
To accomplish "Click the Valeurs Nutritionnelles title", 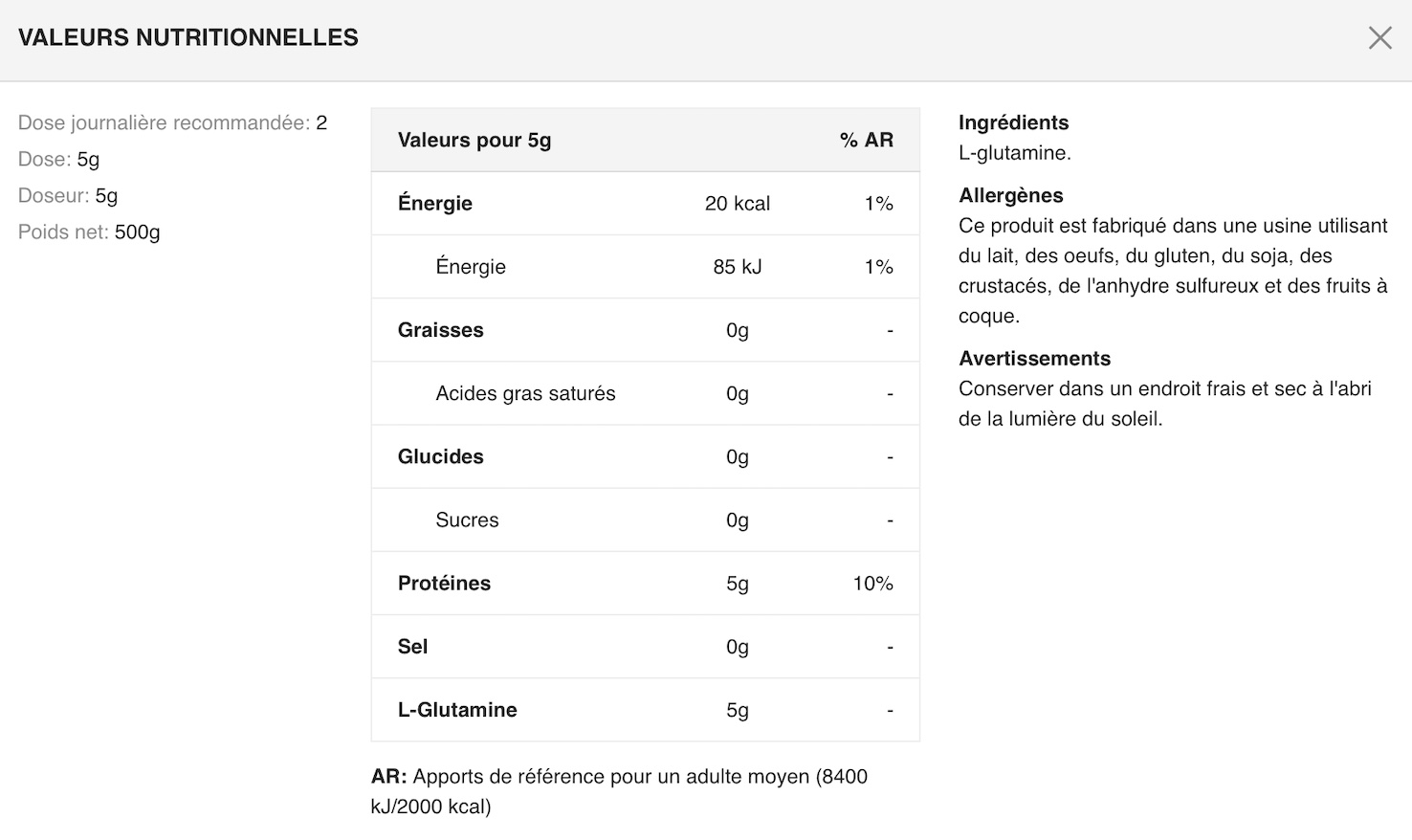I will pos(188,38).
